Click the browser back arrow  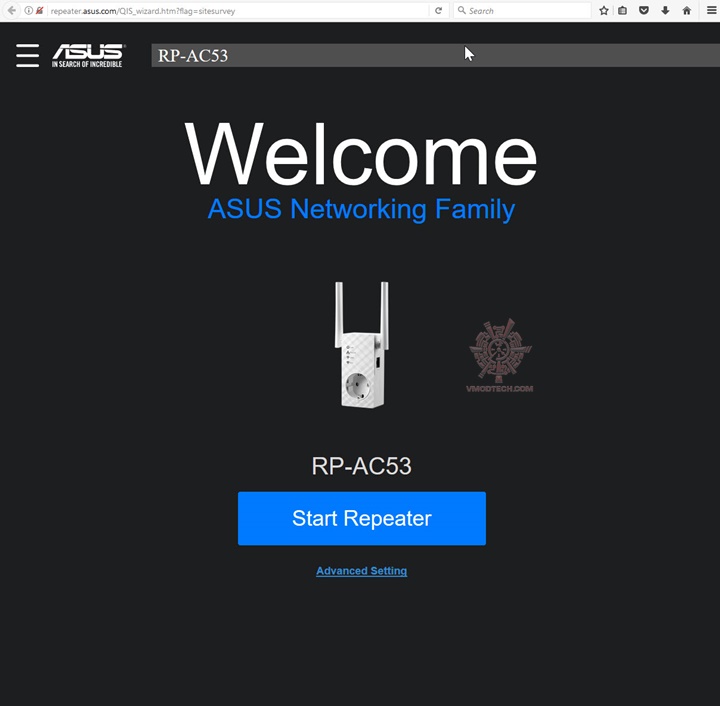point(11,11)
